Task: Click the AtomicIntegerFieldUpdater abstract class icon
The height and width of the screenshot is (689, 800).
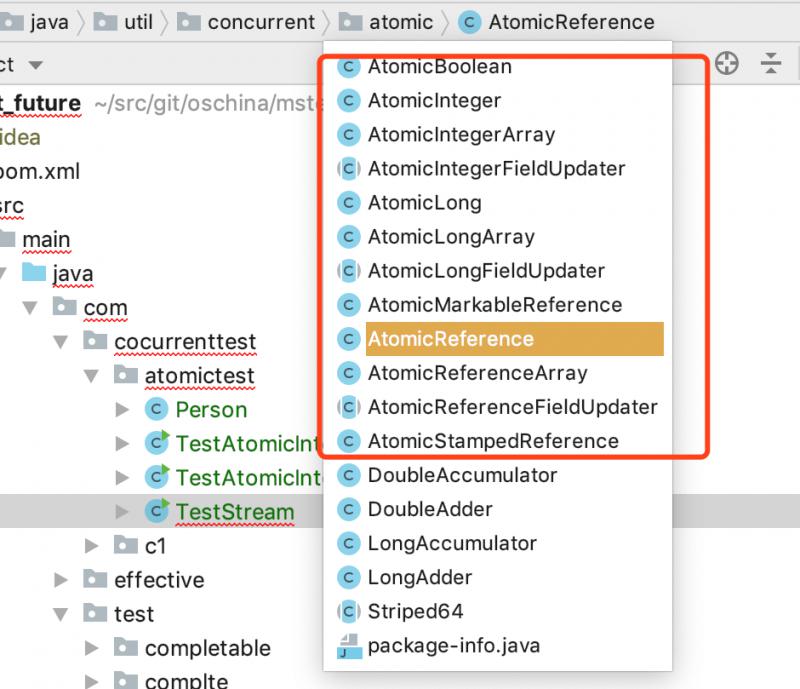Action: click(x=349, y=169)
